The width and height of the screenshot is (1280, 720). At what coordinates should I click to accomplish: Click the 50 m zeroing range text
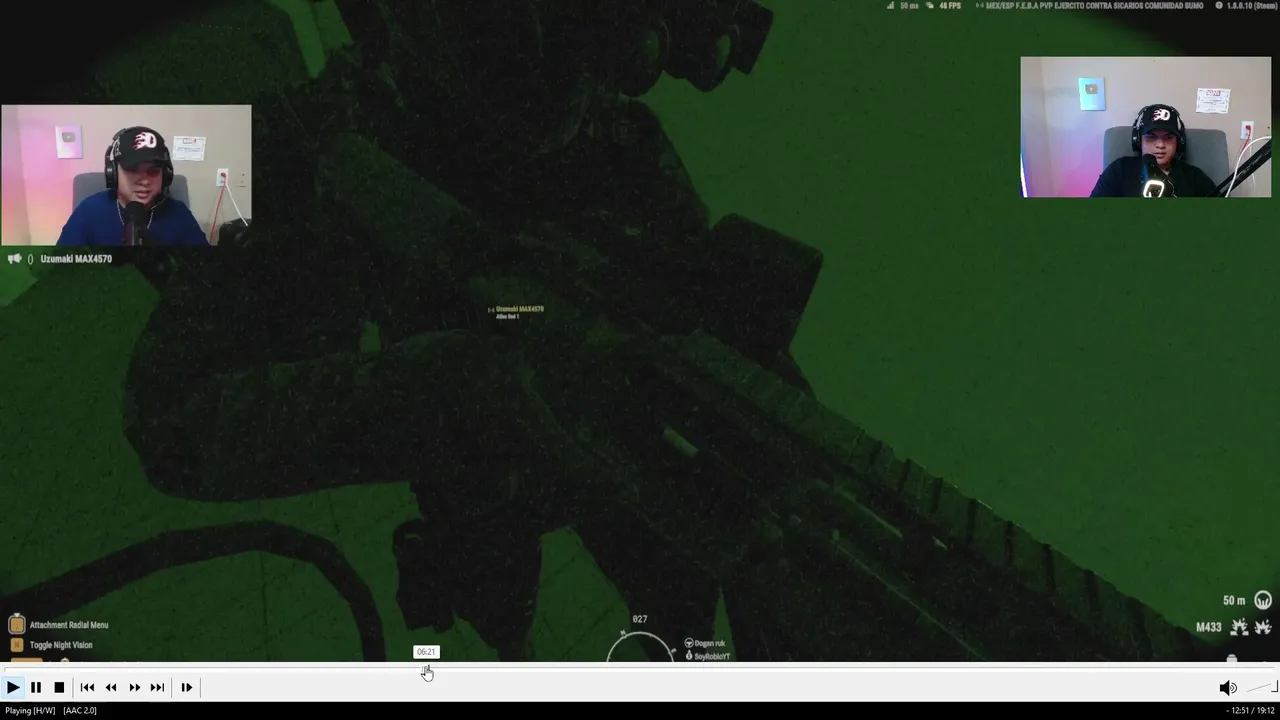coord(1234,601)
